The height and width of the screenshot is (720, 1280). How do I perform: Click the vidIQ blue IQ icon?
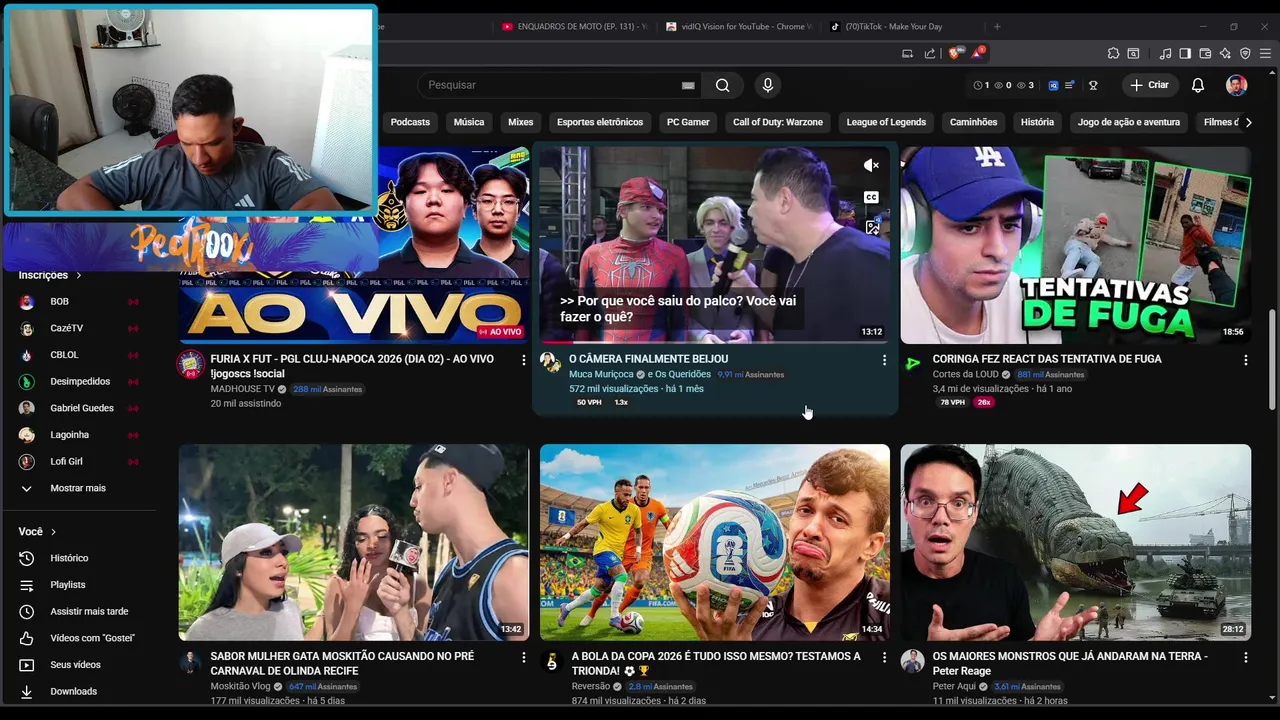tap(1053, 85)
